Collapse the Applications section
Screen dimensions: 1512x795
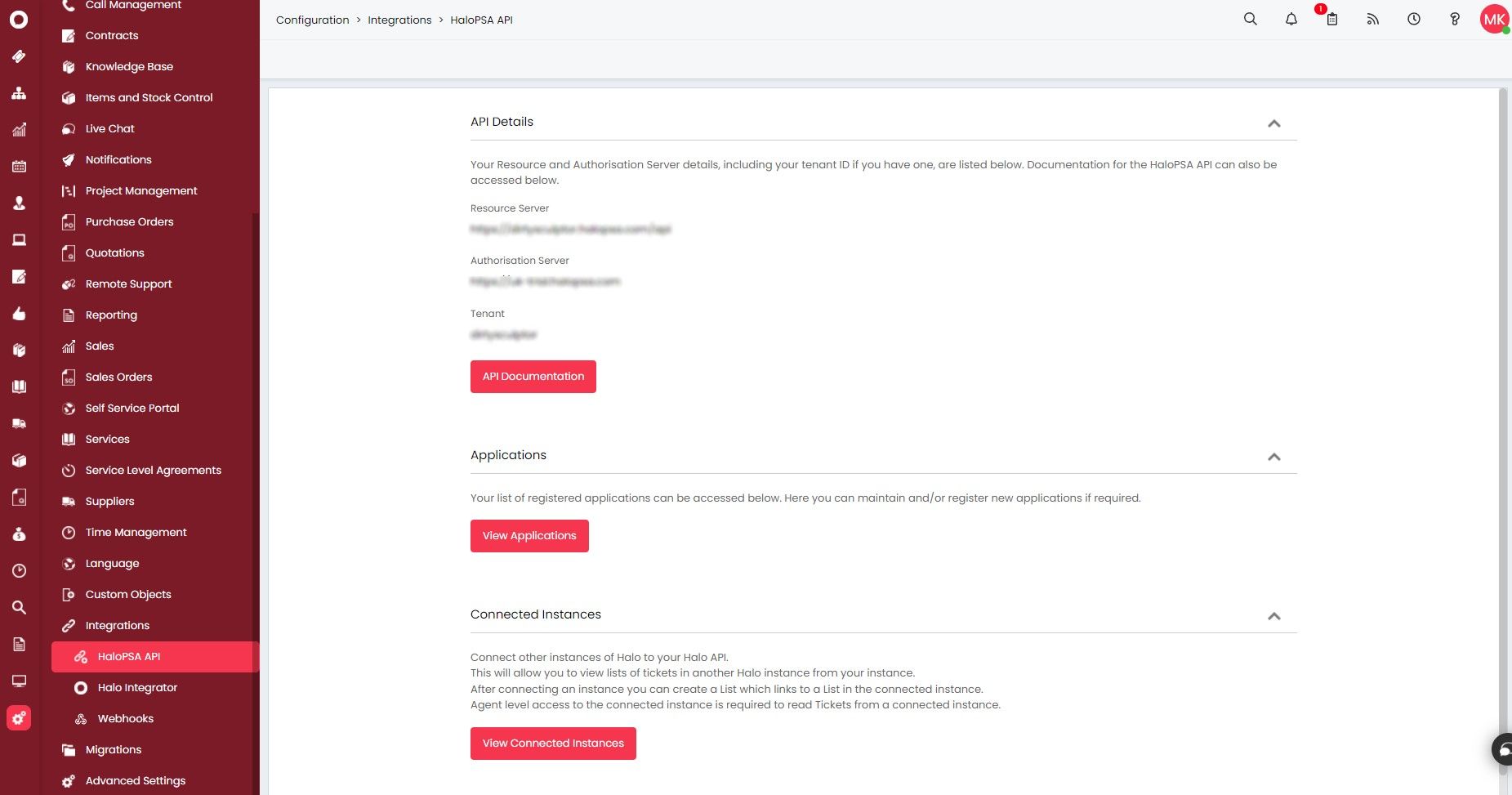click(x=1273, y=458)
